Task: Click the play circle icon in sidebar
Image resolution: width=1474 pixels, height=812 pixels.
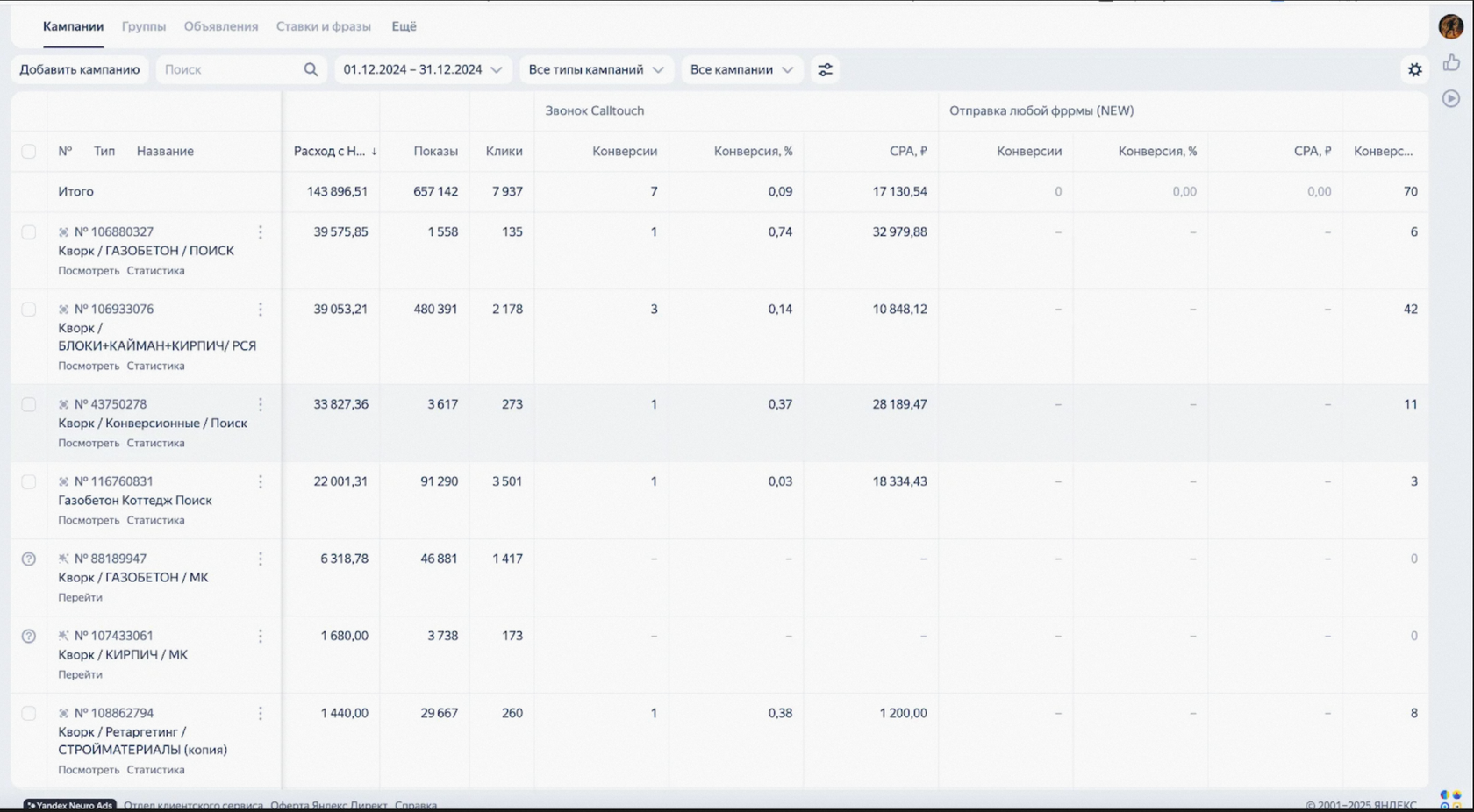Action: (x=1451, y=98)
